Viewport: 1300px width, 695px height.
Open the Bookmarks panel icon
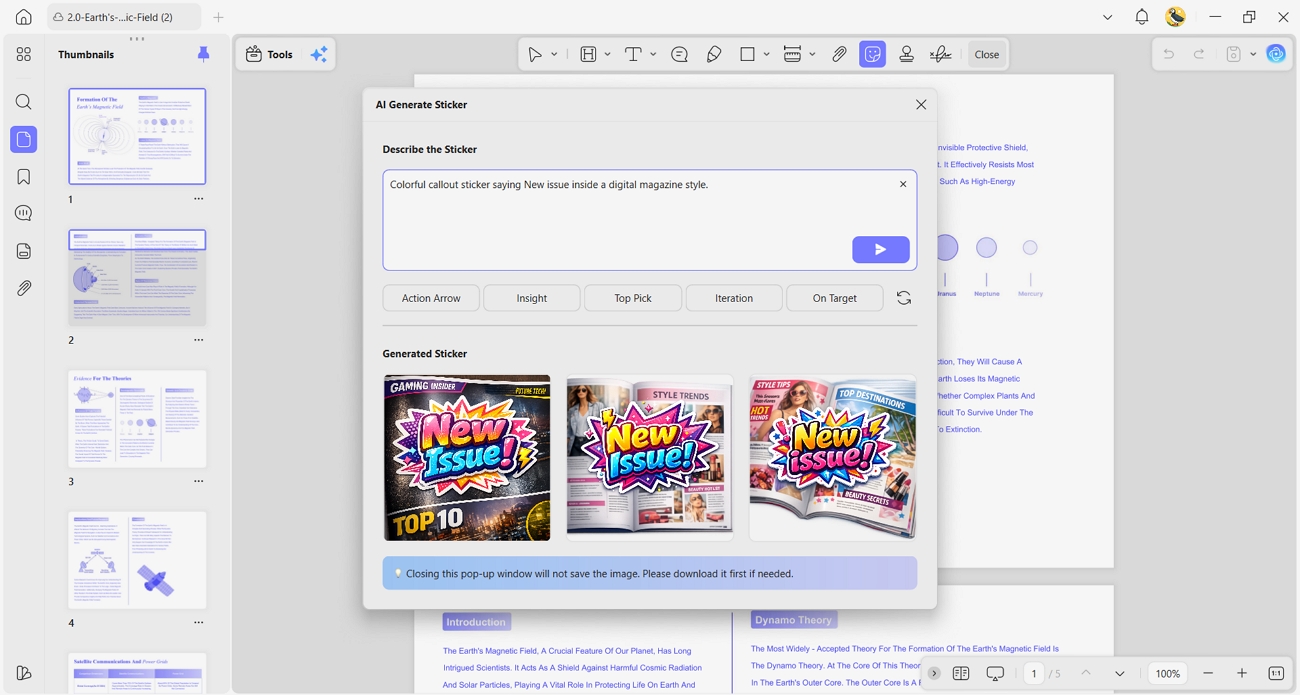[x=24, y=177]
